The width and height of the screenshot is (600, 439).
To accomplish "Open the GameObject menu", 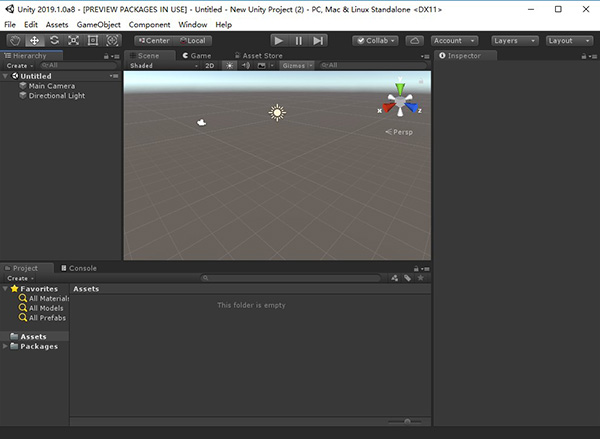I will pos(98,24).
